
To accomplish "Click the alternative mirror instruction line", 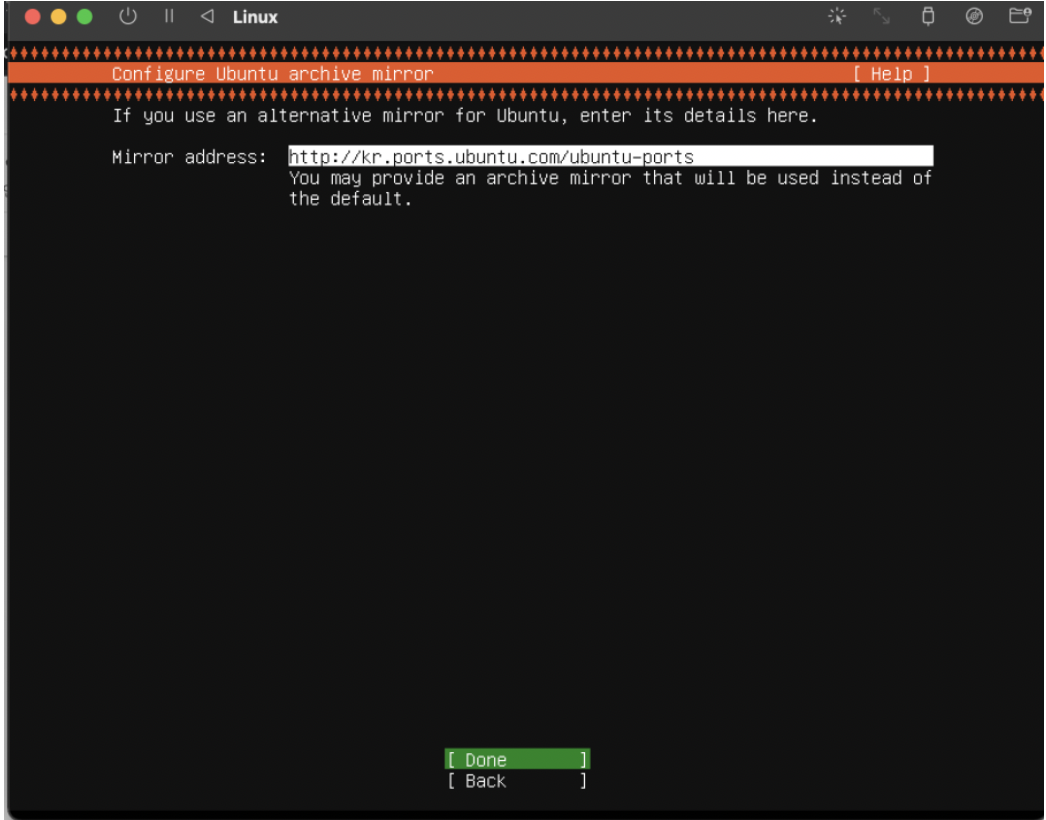I will point(464,116).
